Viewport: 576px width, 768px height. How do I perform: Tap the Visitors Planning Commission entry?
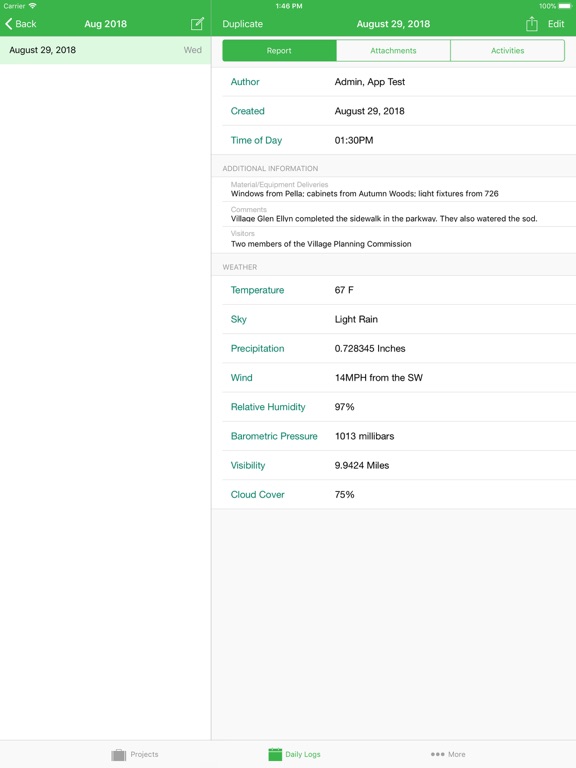(x=321, y=244)
